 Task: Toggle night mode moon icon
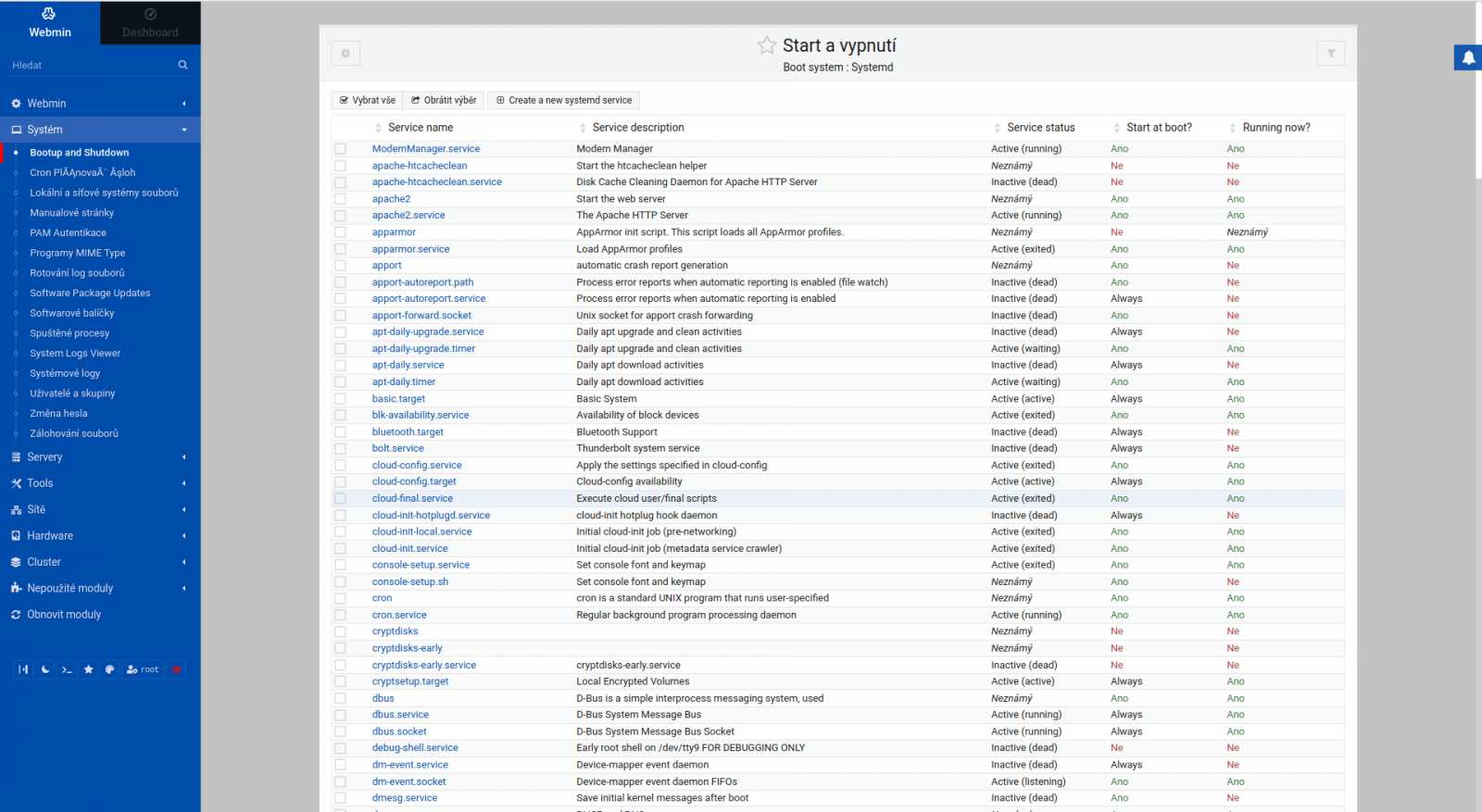click(x=44, y=669)
